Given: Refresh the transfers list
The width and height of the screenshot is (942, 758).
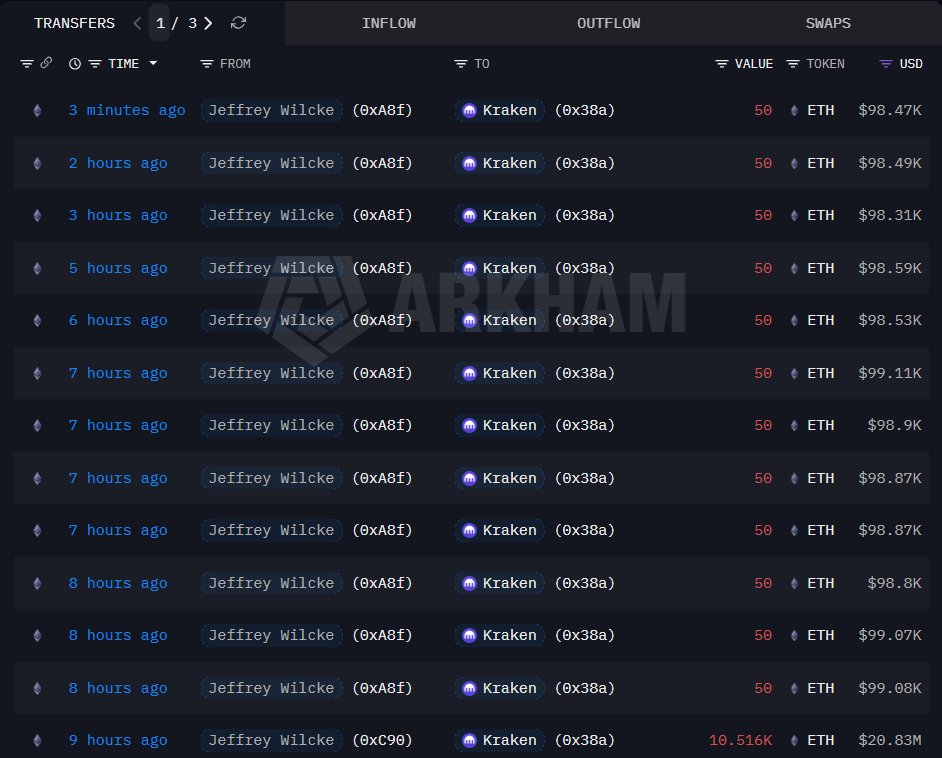Looking at the screenshot, I should pos(239,23).
